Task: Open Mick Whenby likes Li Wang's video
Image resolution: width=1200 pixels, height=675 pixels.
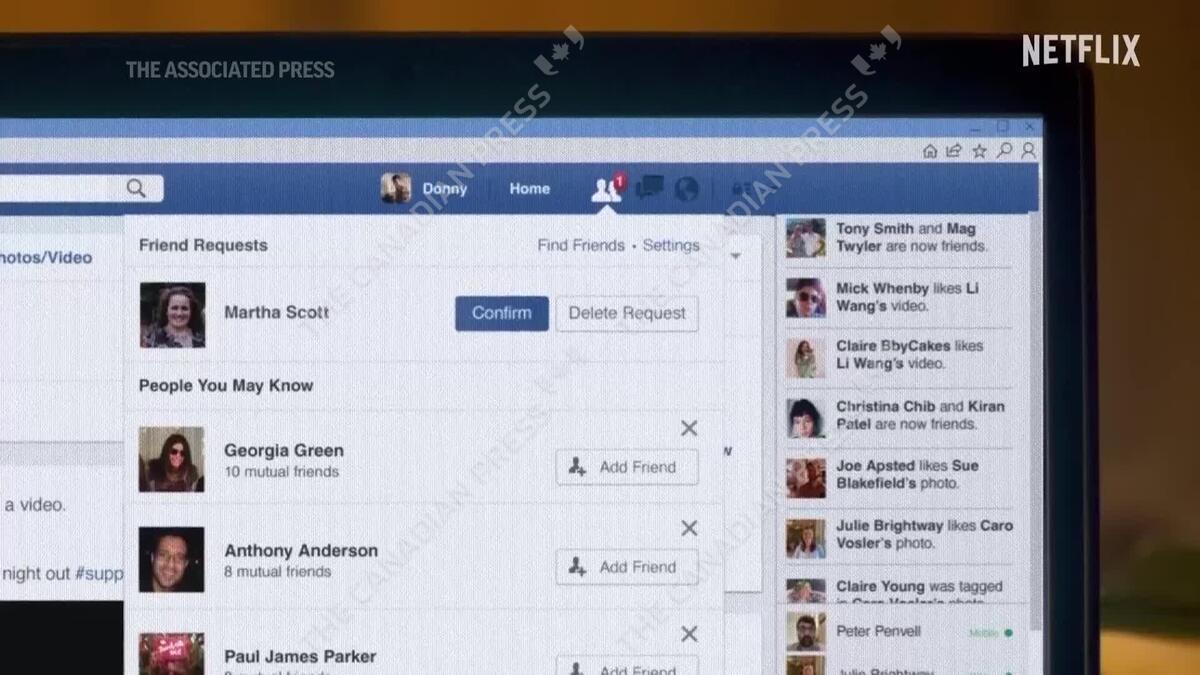Action: pos(908,297)
